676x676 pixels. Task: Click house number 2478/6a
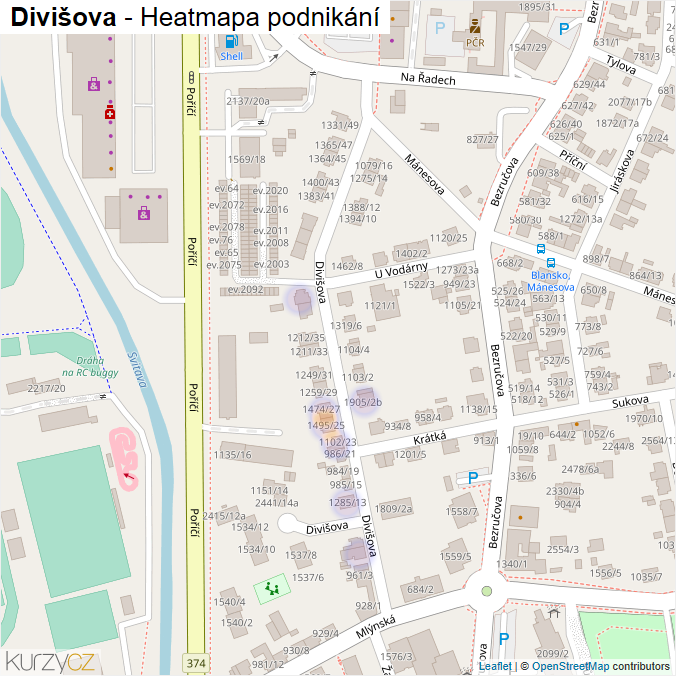click(580, 469)
